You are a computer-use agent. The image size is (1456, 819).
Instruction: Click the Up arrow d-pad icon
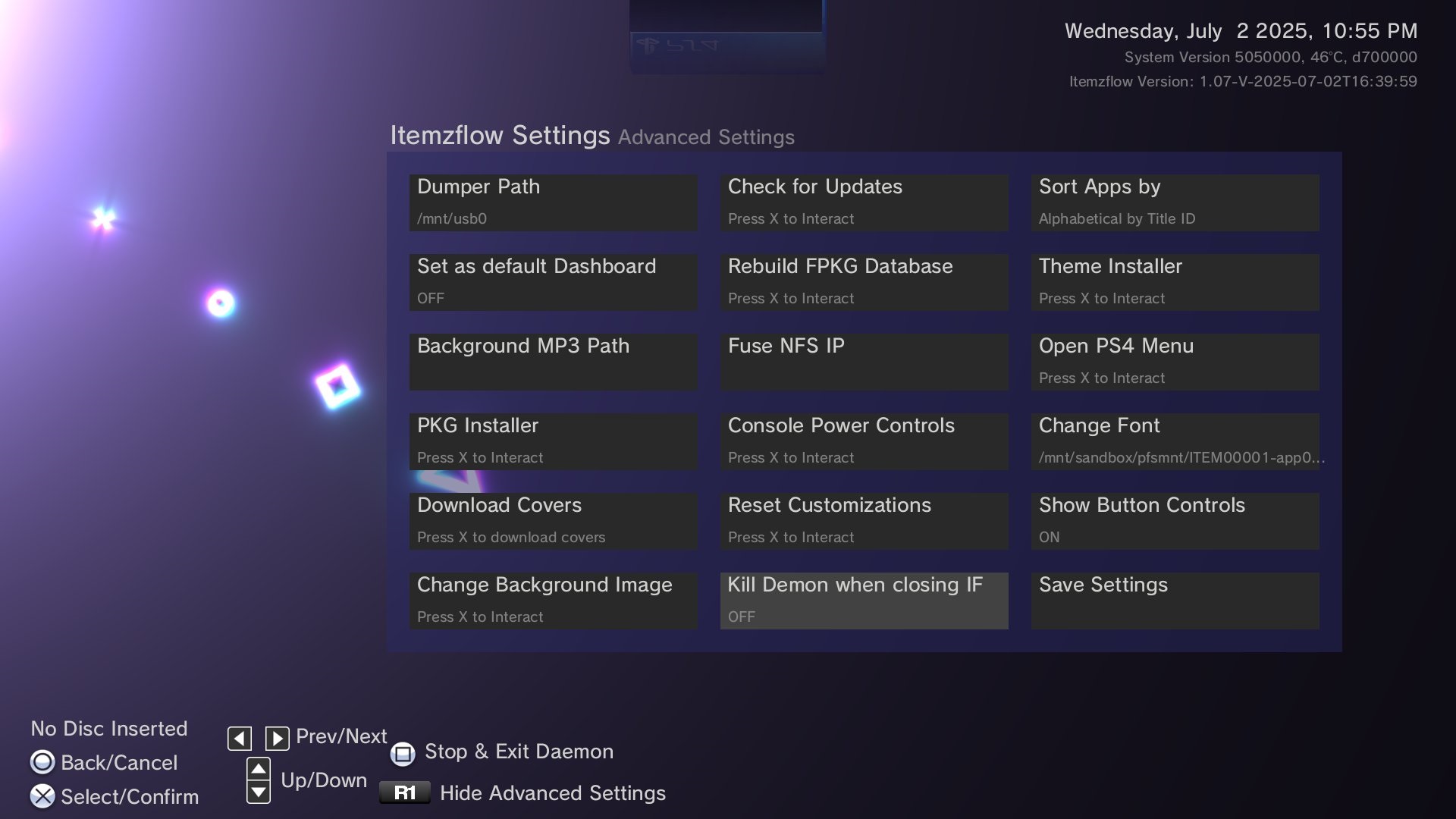coord(259,768)
